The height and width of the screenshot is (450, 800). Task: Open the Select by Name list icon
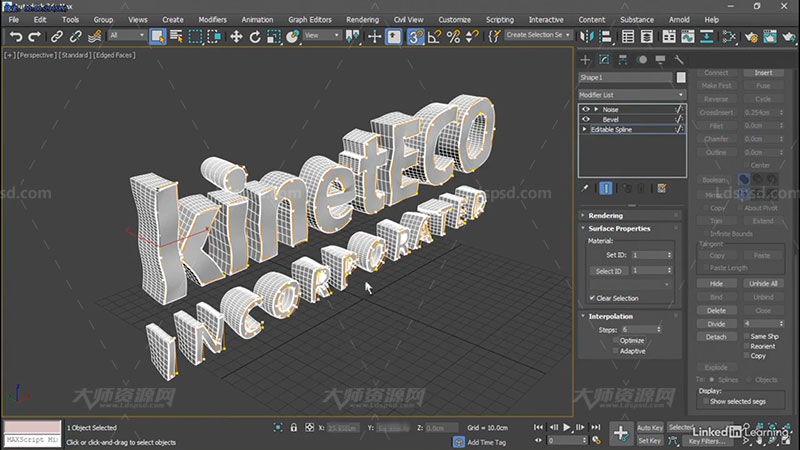pyautogui.click(x=177, y=36)
